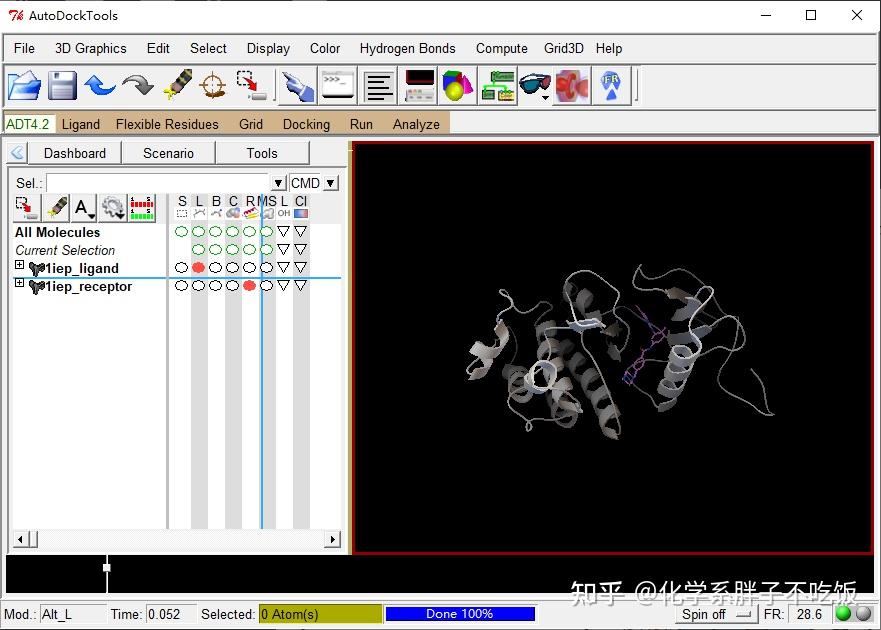Click the Tools button in dashboard

coord(262,153)
